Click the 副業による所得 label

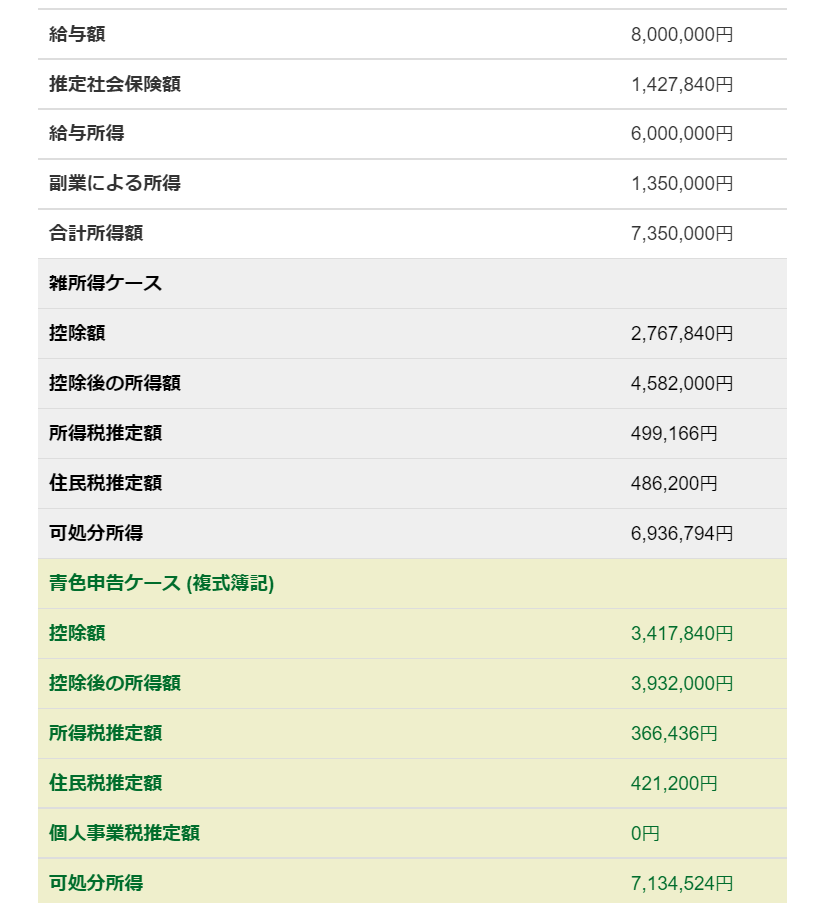[115, 184]
